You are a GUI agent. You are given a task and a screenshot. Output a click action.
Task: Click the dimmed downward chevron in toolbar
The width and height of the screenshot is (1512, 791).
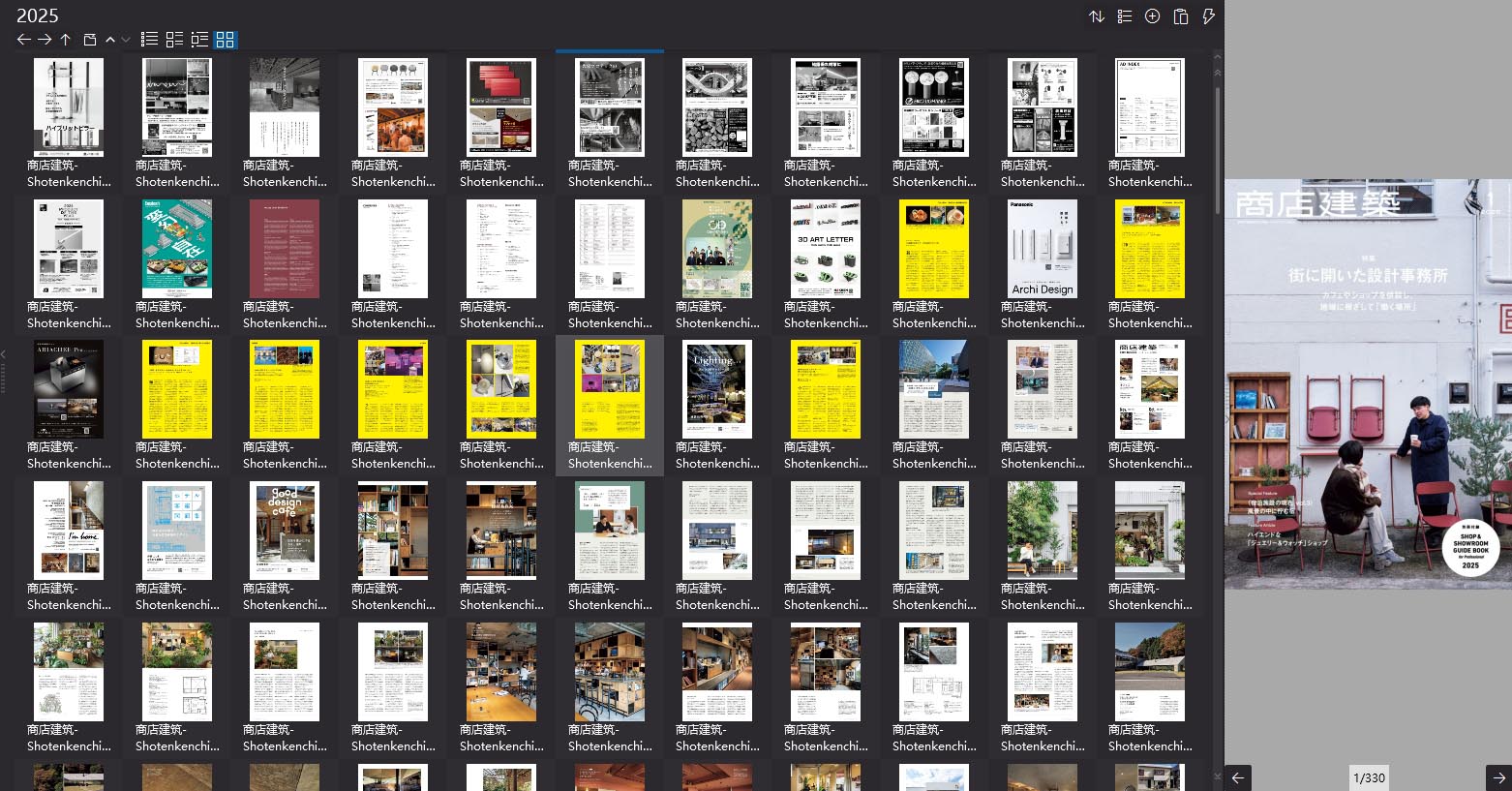coord(126,40)
